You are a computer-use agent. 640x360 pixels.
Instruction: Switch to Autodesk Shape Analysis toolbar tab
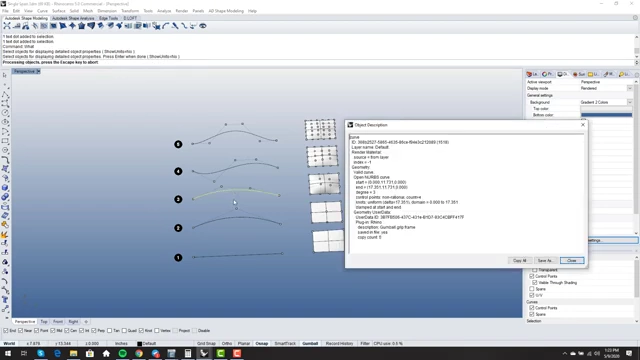click(73, 18)
